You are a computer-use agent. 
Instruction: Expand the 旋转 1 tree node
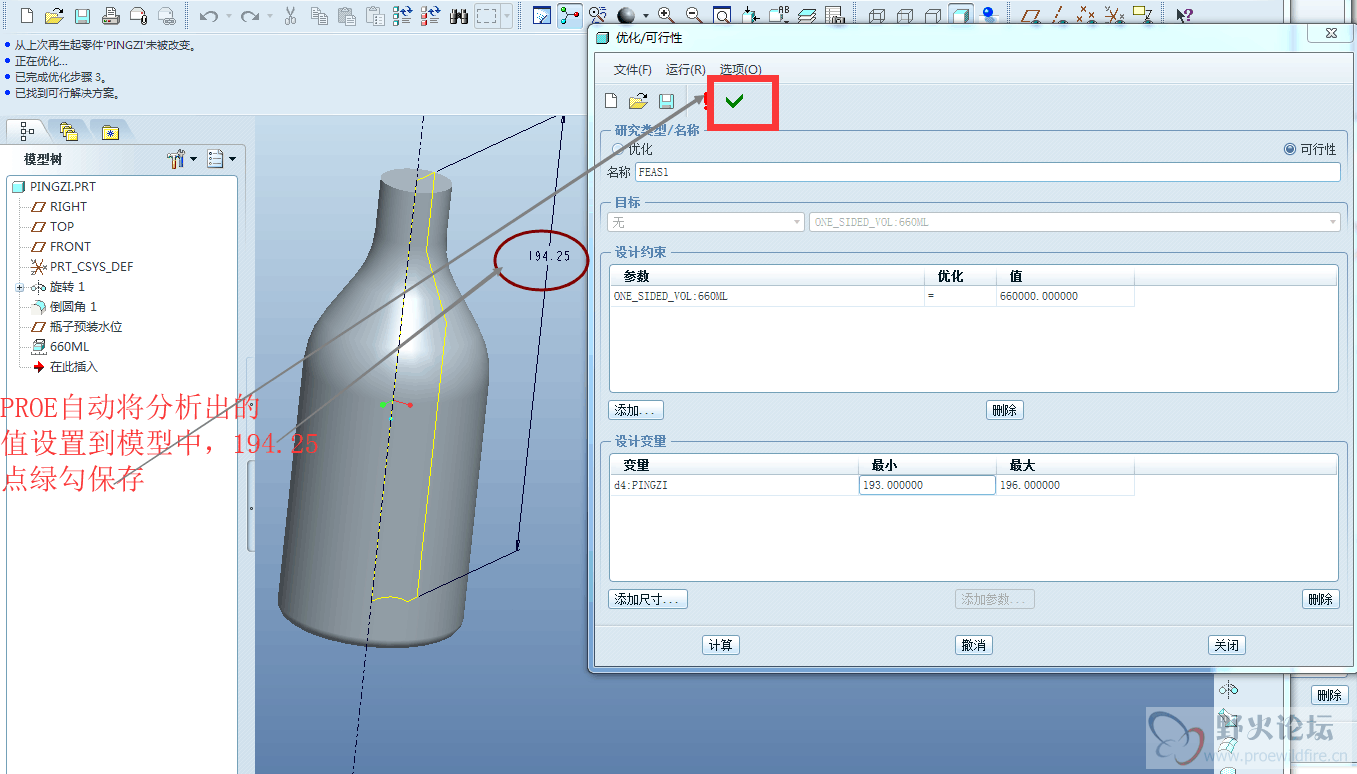(x=20, y=287)
